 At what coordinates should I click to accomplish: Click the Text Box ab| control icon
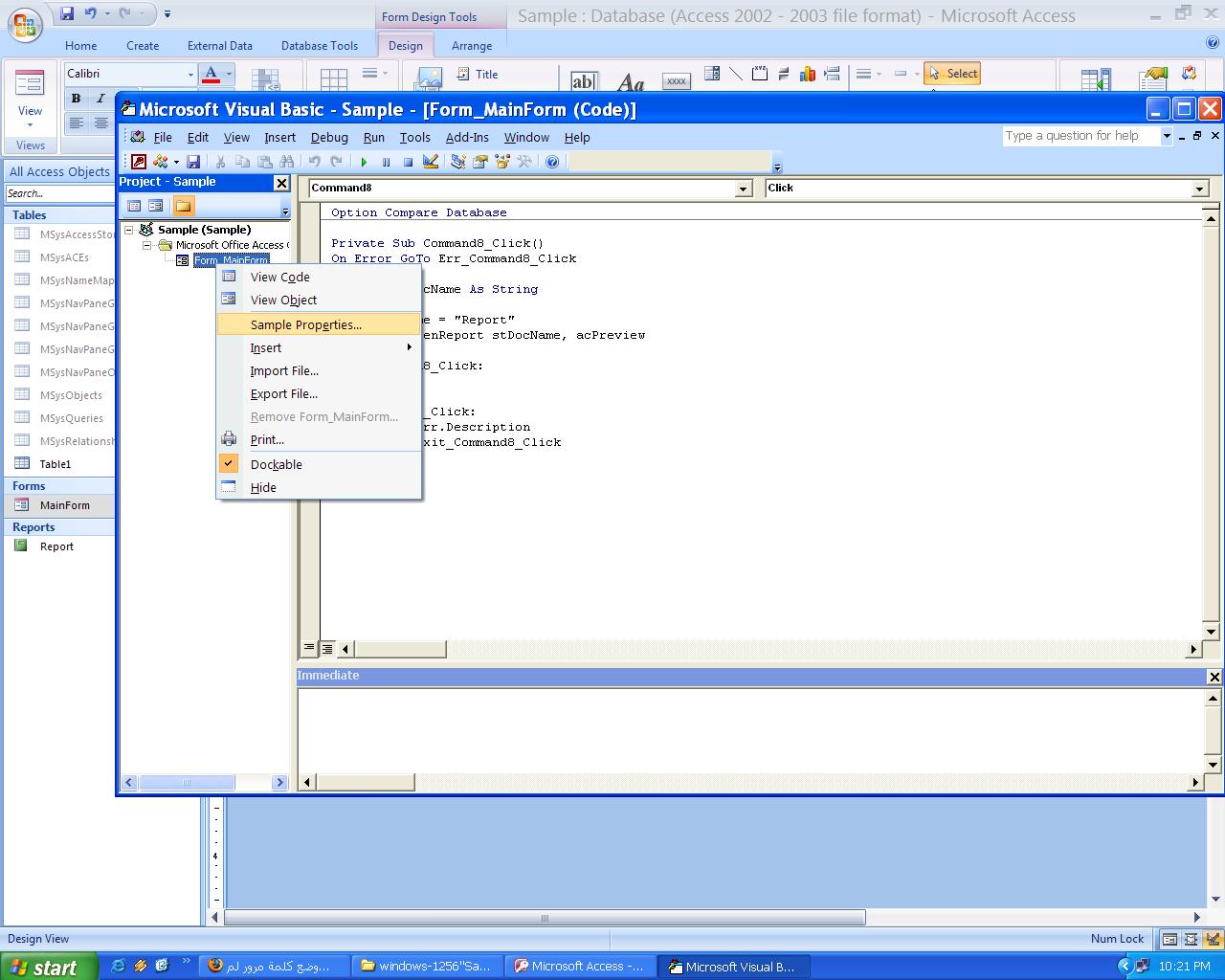point(583,81)
